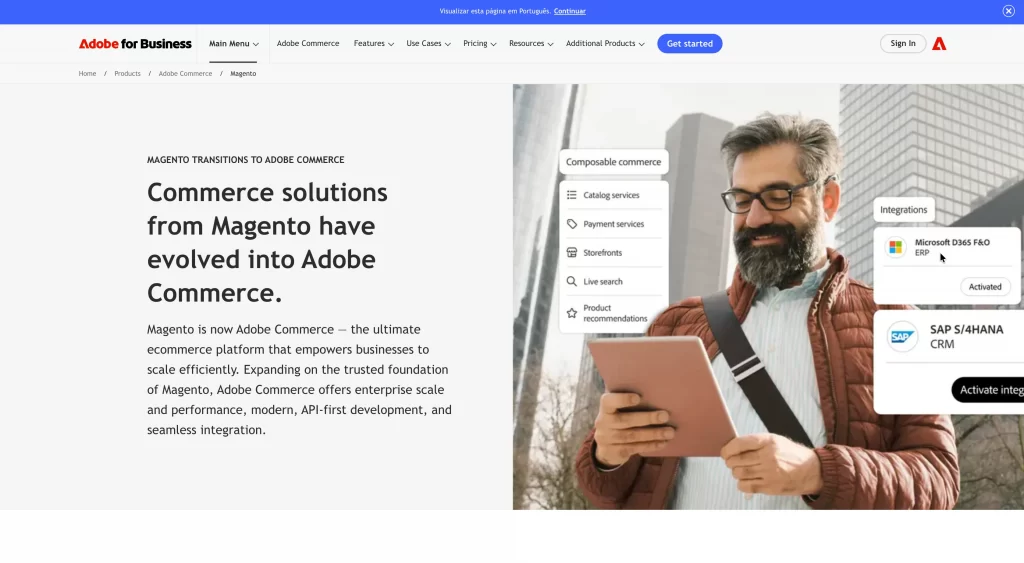Click the Product recommendations star icon
The width and height of the screenshot is (1024, 563).
pyautogui.click(x=571, y=314)
